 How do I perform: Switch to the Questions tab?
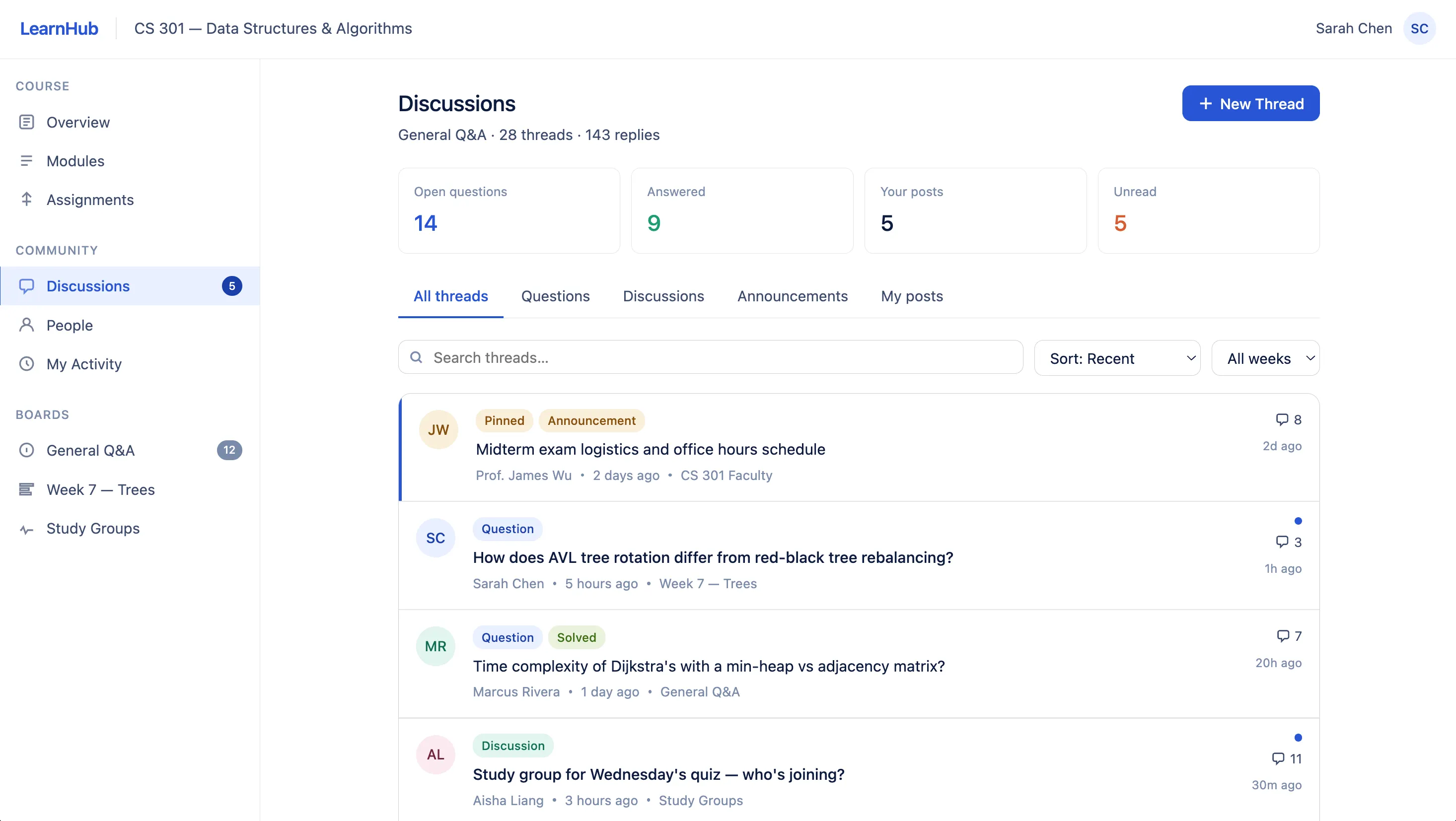click(x=555, y=296)
